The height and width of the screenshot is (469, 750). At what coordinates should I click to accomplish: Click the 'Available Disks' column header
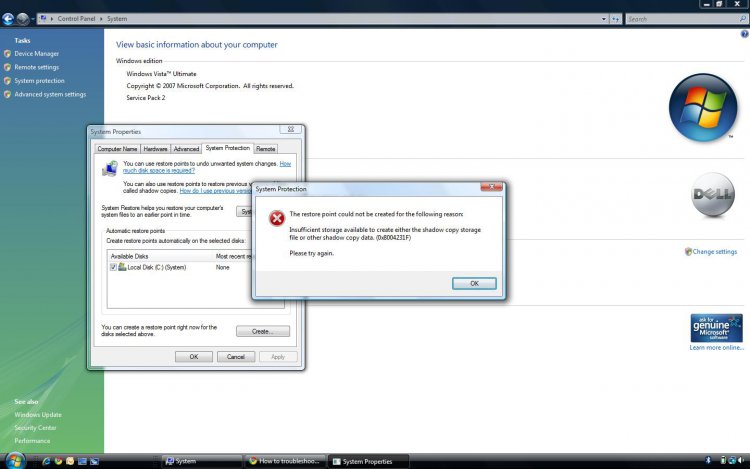[160, 256]
